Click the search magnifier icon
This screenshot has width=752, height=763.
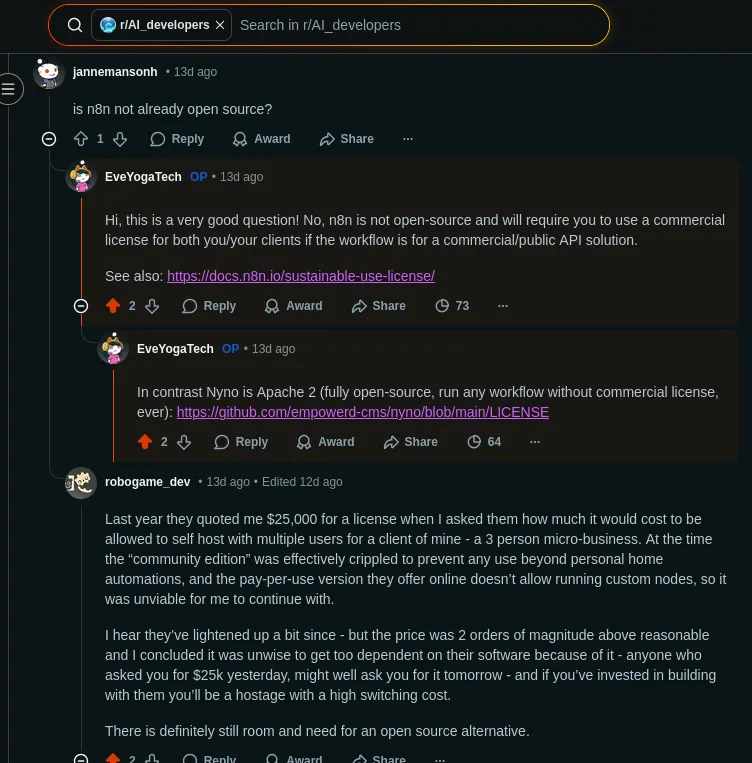pyautogui.click(x=75, y=25)
